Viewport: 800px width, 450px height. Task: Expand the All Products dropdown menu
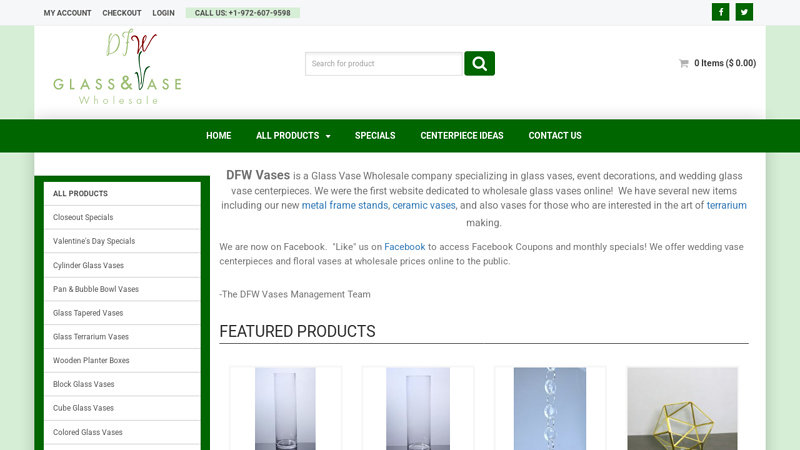click(293, 136)
